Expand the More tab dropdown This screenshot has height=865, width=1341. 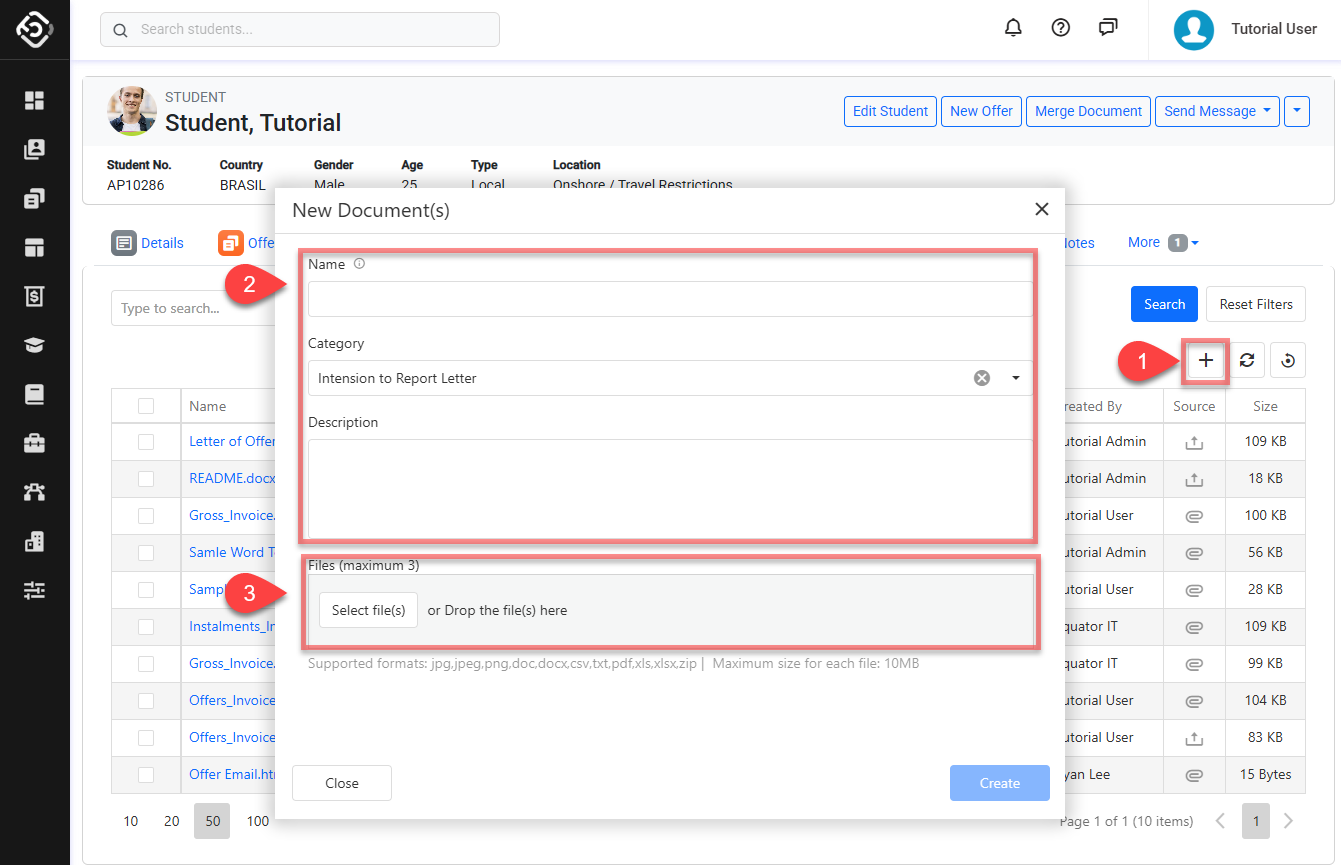pos(1163,243)
